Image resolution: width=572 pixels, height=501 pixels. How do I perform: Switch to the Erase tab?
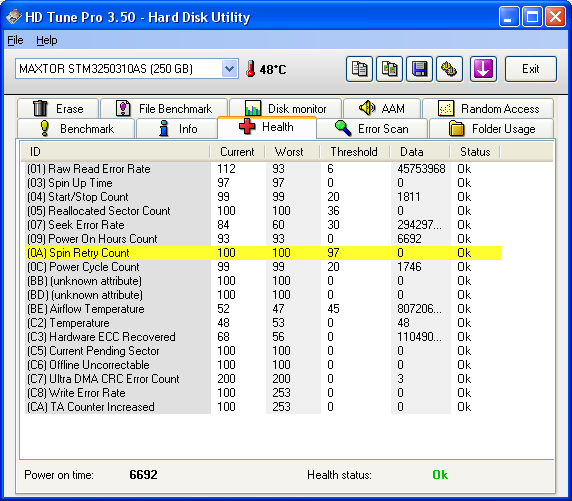[x=58, y=108]
